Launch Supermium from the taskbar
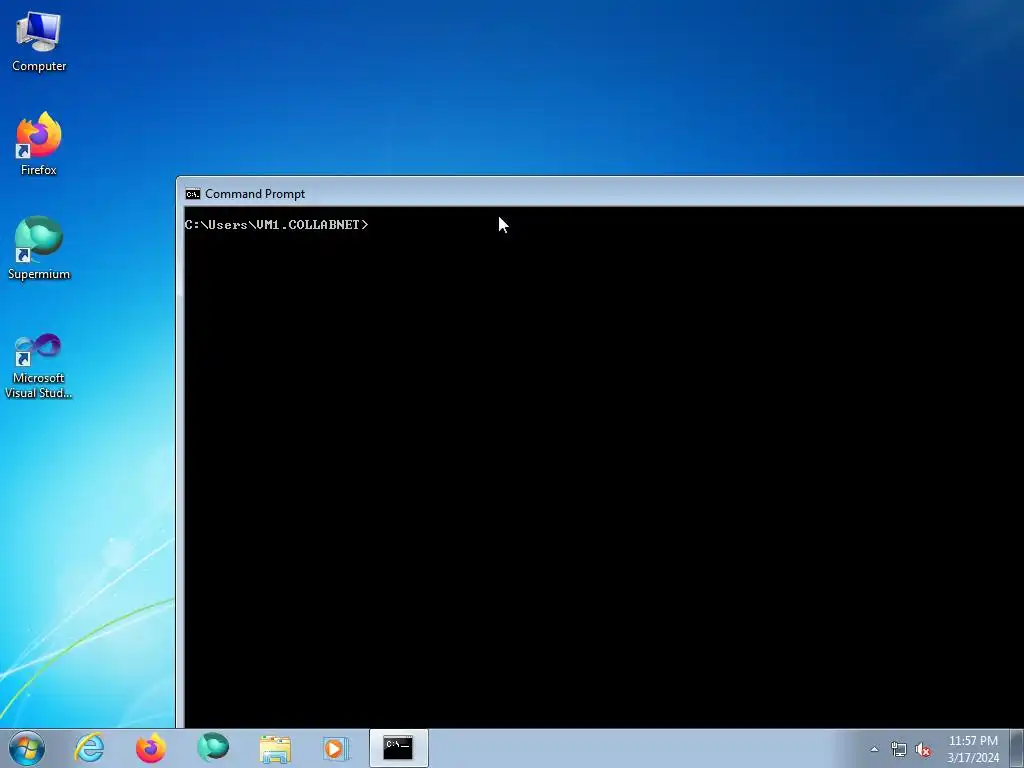The image size is (1024, 768). [213, 748]
